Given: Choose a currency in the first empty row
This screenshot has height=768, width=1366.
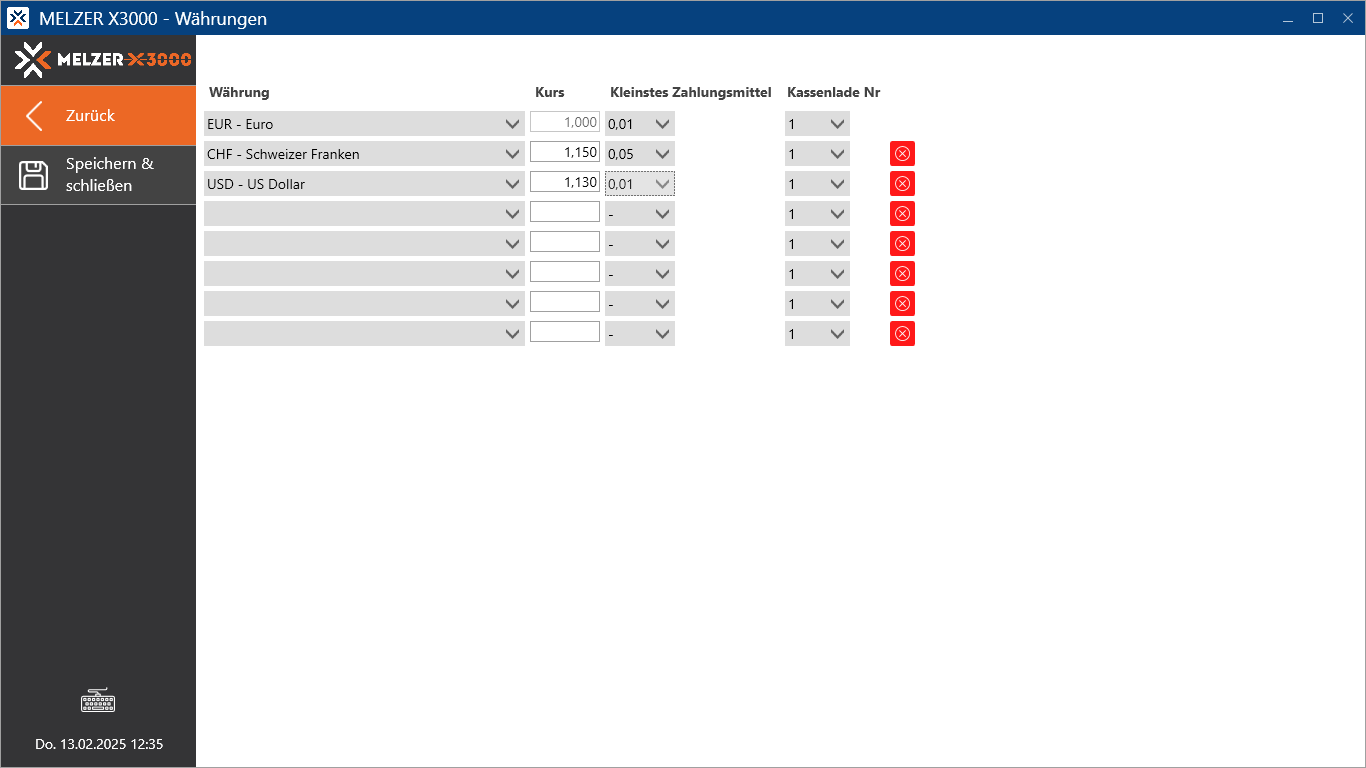Looking at the screenshot, I should click(364, 214).
